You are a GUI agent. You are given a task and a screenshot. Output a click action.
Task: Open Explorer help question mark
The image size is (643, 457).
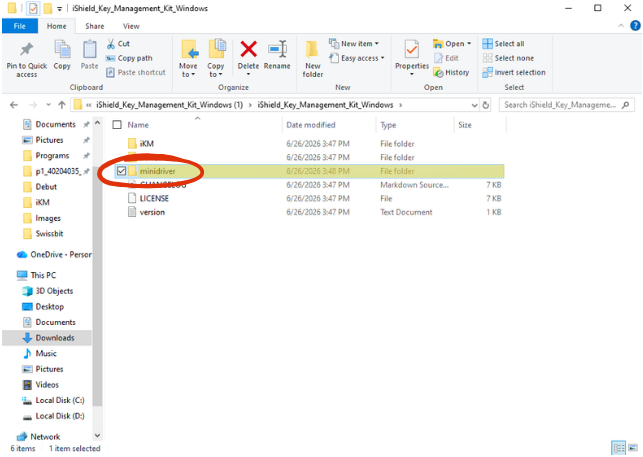tap(635, 26)
